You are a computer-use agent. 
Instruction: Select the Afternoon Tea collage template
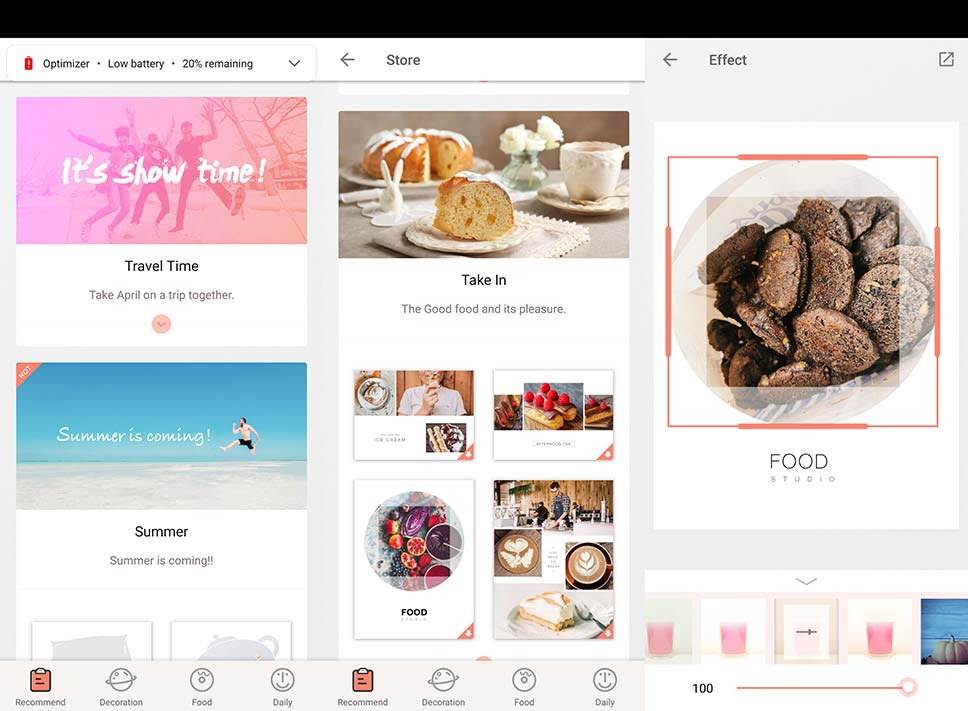click(x=553, y=415)
